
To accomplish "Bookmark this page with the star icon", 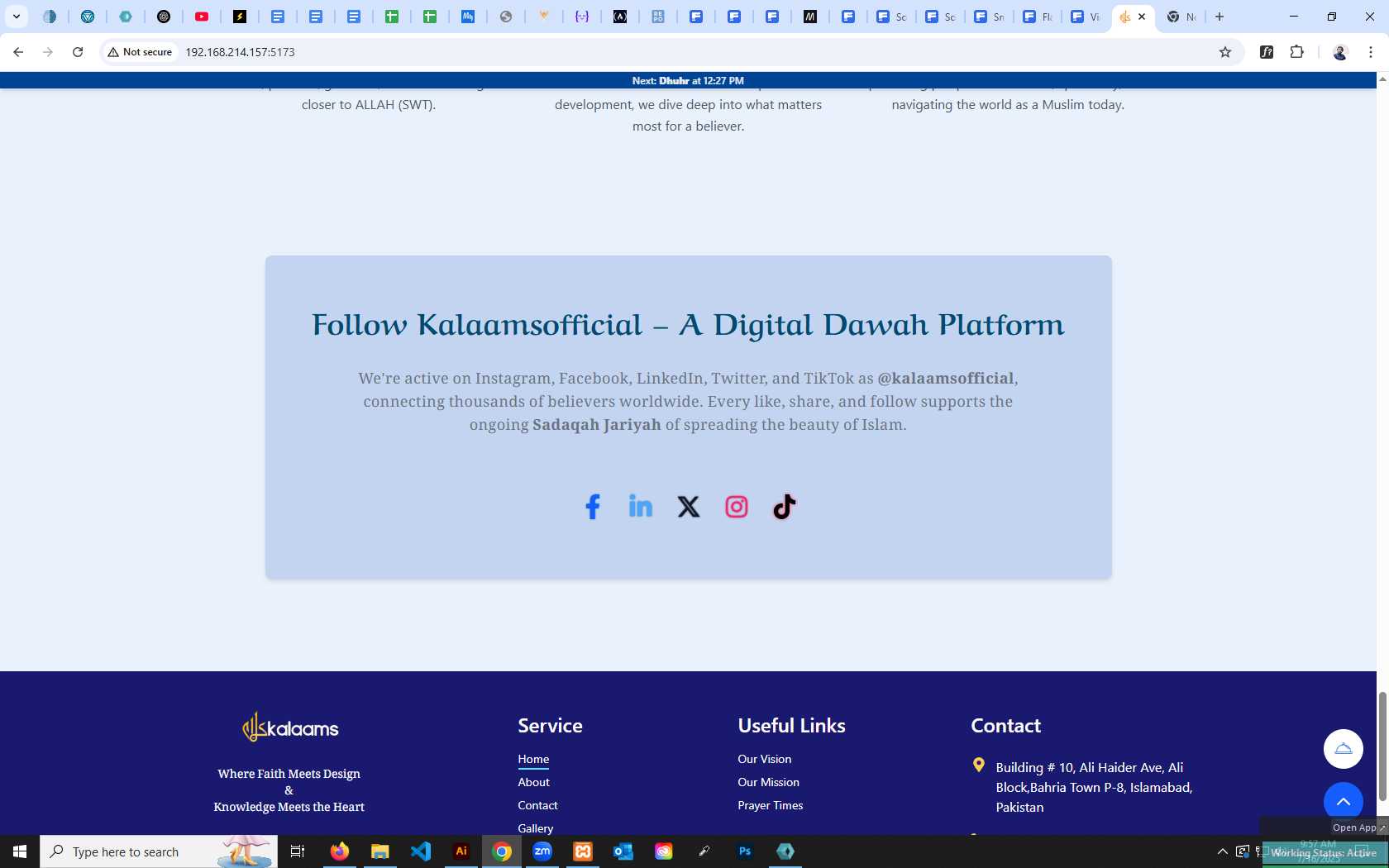I will click(x=1225, y=52).
